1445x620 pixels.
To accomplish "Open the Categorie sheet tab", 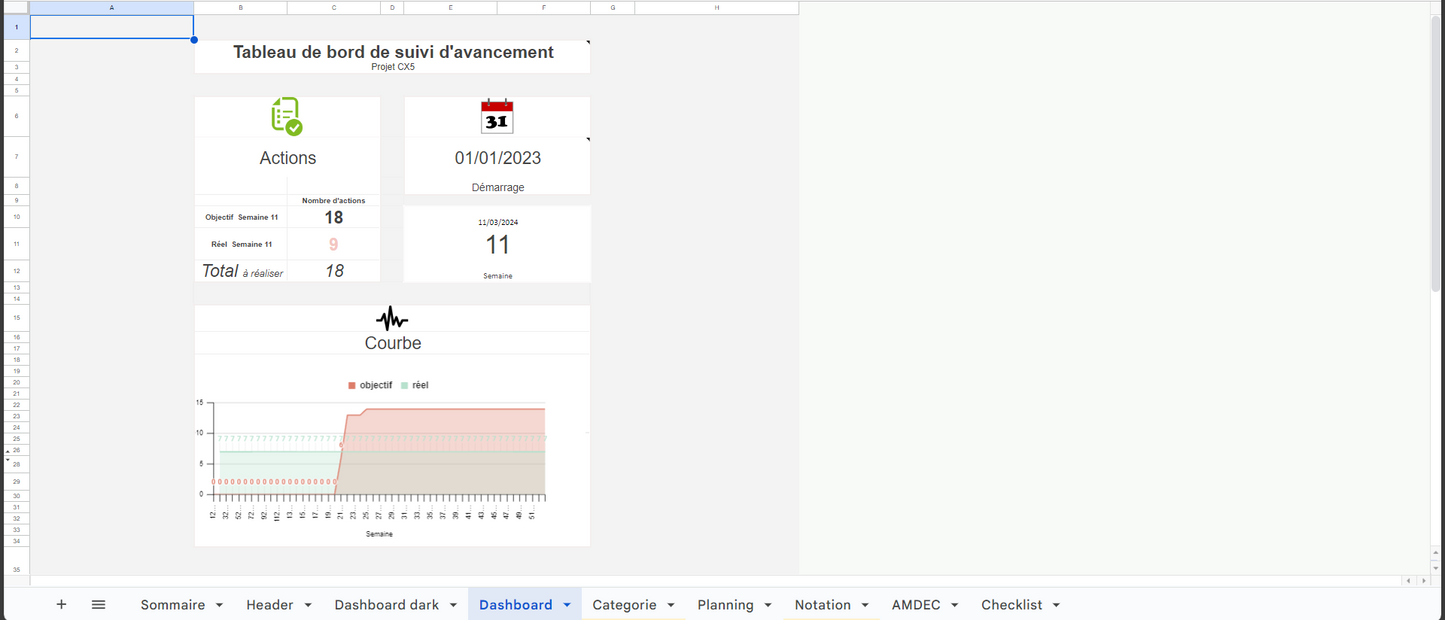I will (x=624, y=605).
